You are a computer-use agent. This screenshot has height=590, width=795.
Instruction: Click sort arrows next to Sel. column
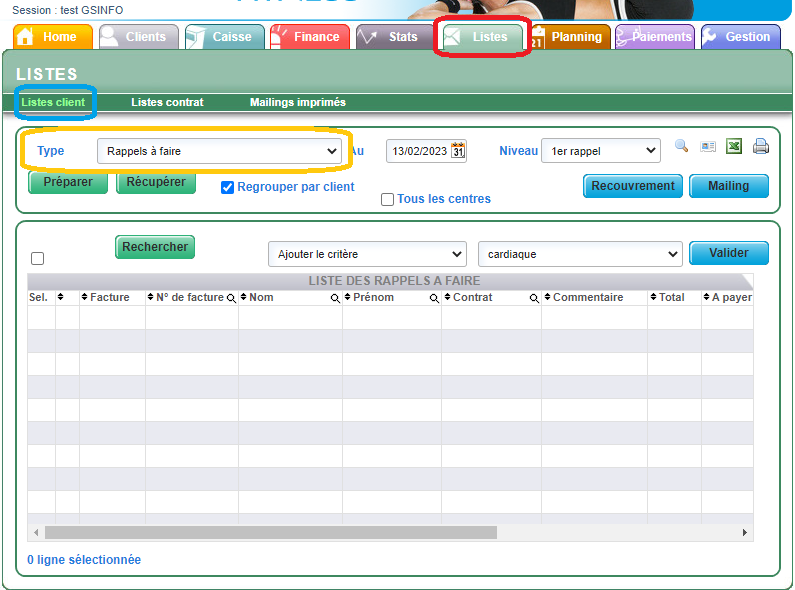click(60, 297)
